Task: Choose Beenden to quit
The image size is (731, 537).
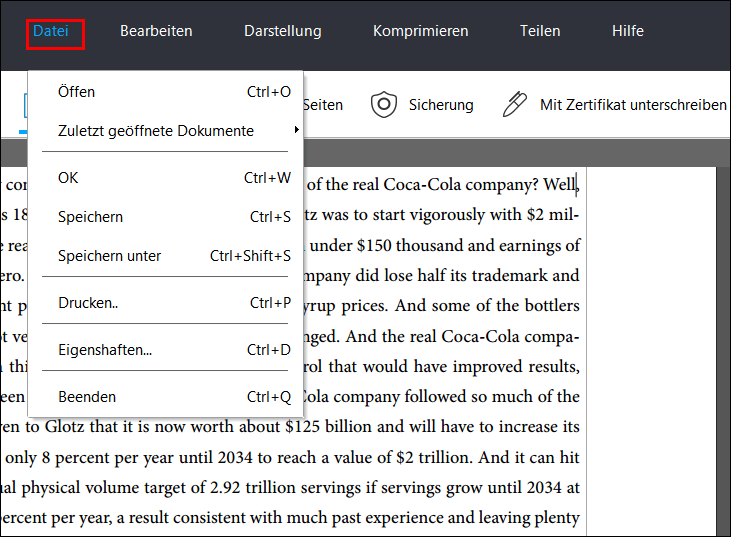Action: pyautogui.click(x=166, y=397)
